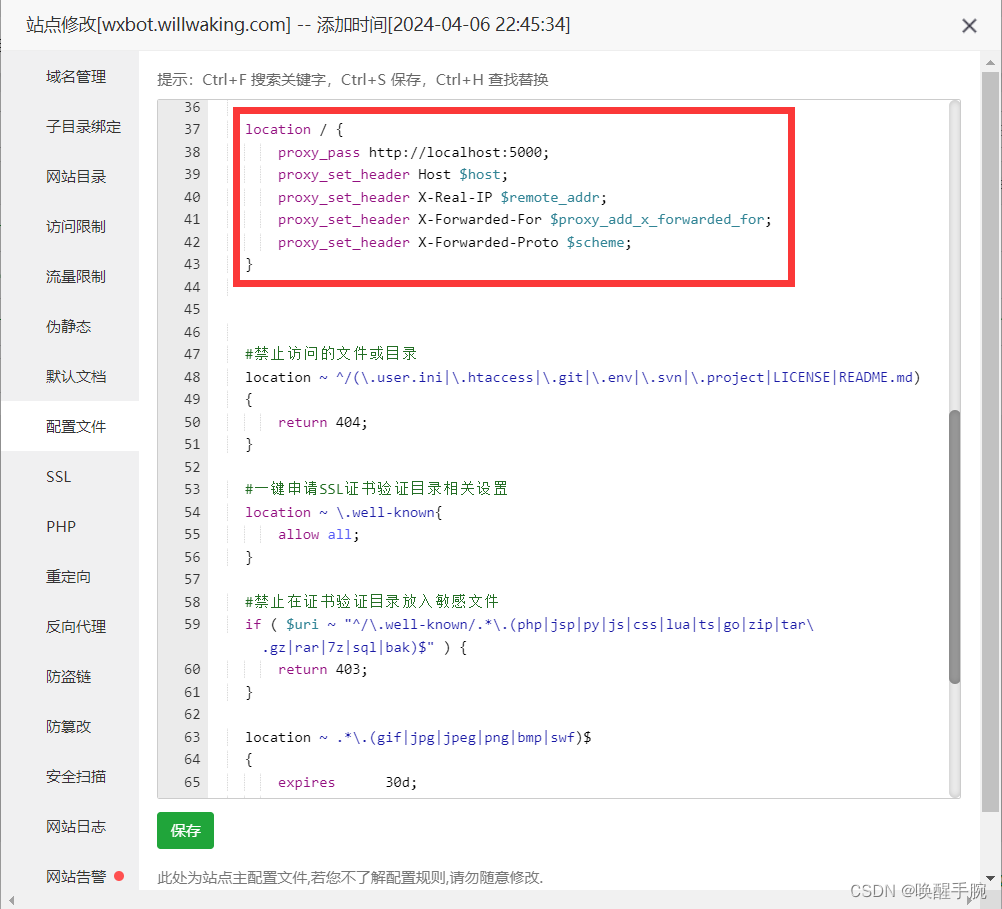Click the green 保存 button
Screen dimensions: 1002x909
point(185,830)
